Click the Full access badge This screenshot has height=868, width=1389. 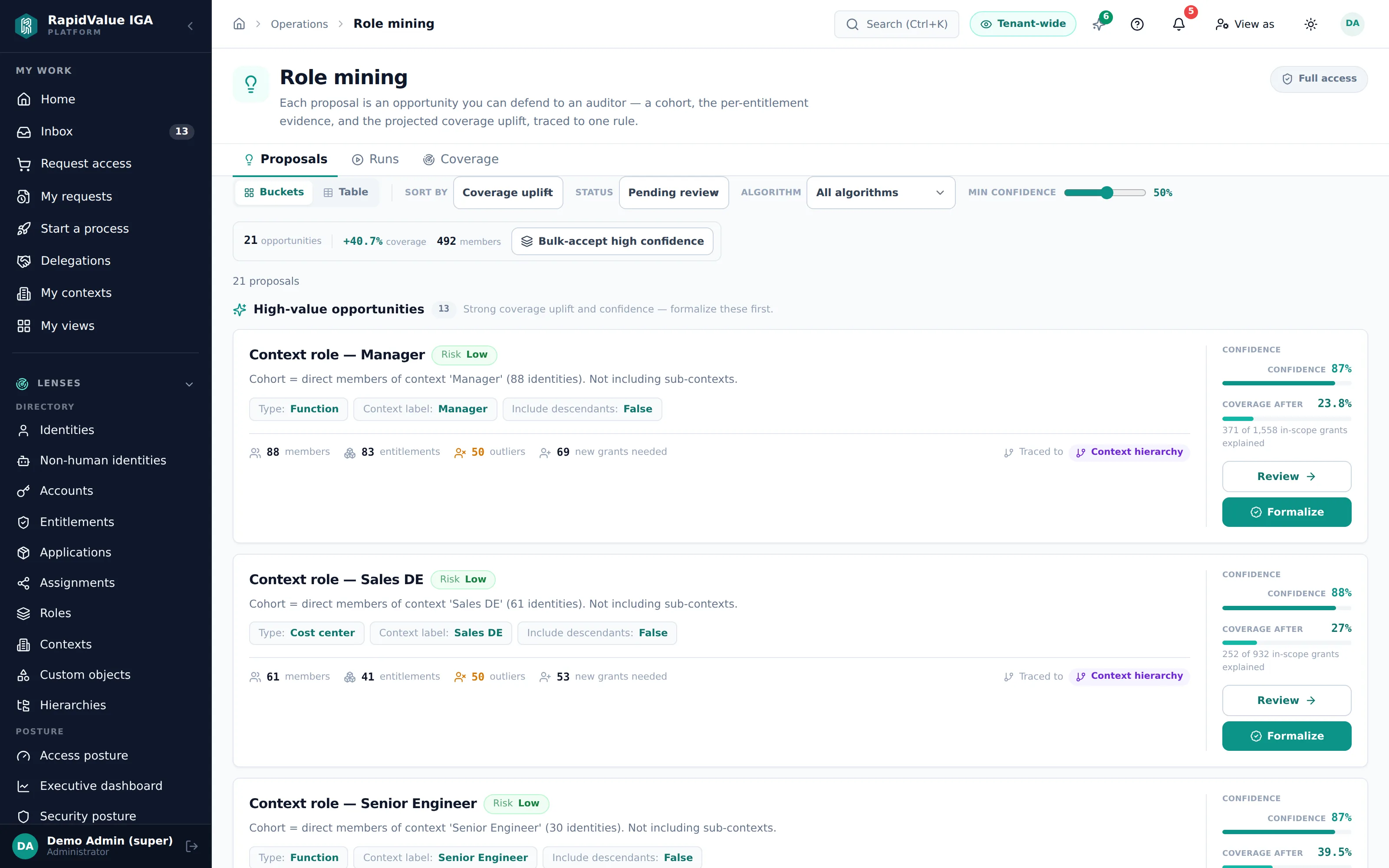pyautogui.click(x=1318, y=79)
